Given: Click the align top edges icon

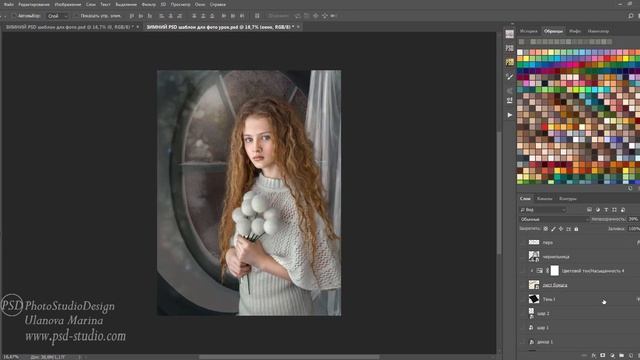Looking at the screenshot, I should click(131, 16).
